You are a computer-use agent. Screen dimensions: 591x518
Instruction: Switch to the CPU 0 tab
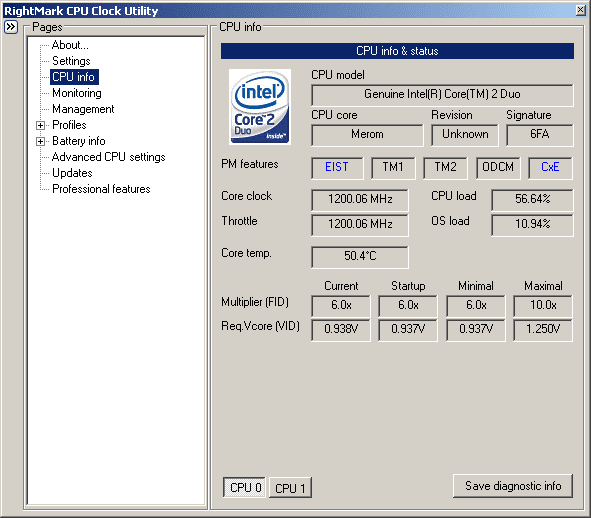245,487
